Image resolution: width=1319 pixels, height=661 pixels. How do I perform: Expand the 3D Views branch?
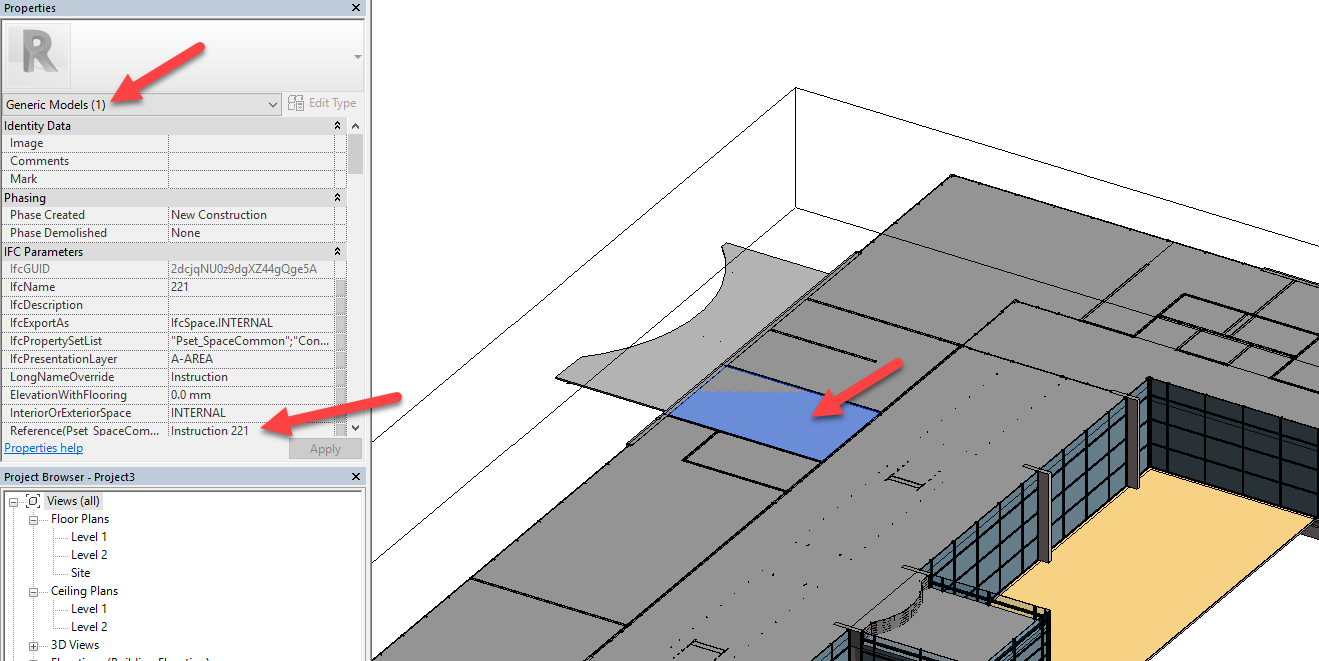[x=33, y=644]
